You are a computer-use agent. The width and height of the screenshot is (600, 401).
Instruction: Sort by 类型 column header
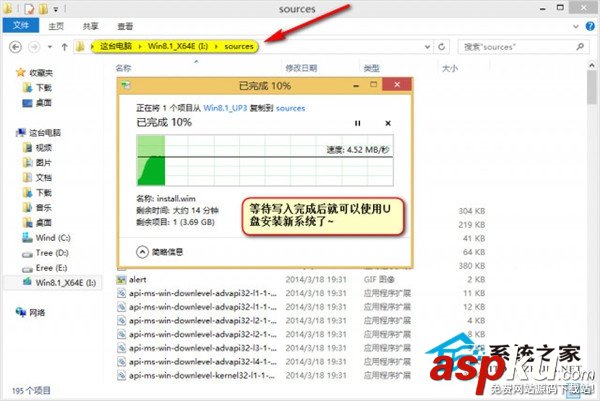pos(371,68)
